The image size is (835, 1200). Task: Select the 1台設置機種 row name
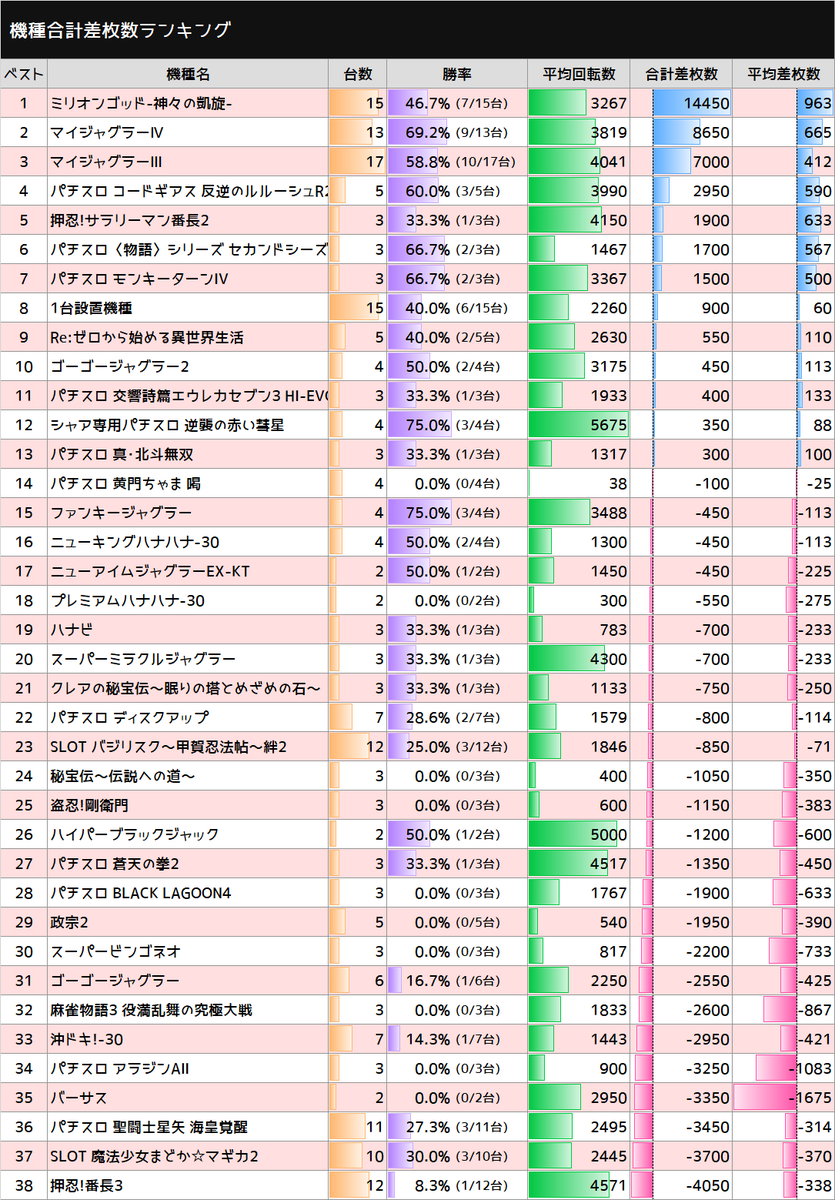click(91, 308)
